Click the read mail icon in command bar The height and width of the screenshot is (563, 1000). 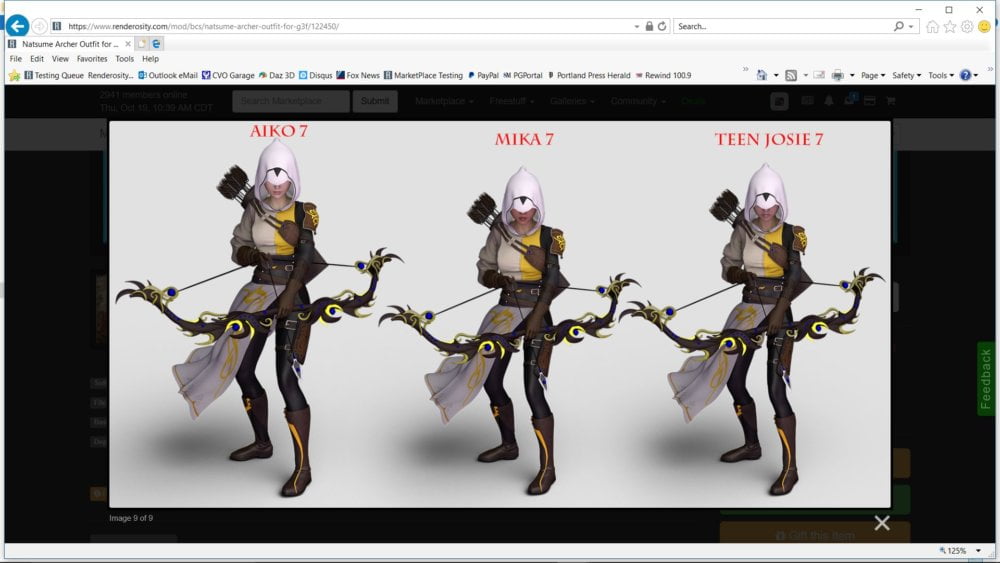pyautogui.click(x=818, y=75)
